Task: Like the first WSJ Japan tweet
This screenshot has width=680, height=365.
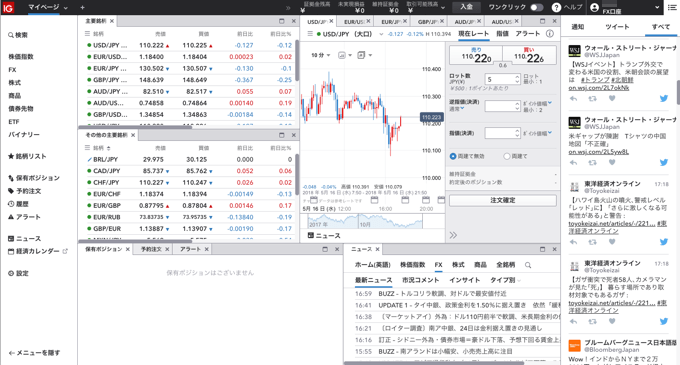Action: [x=612, y=98]
